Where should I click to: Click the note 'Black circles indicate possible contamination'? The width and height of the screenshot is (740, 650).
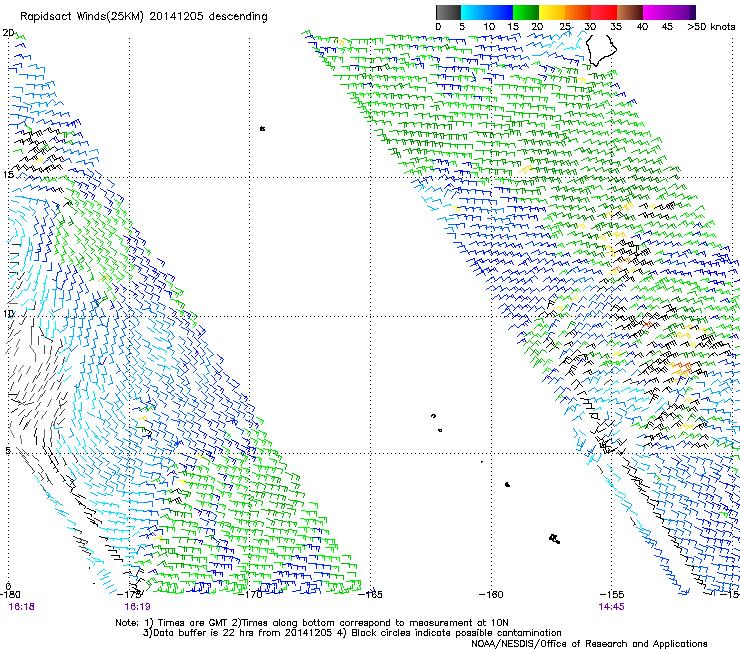[456, 633]
